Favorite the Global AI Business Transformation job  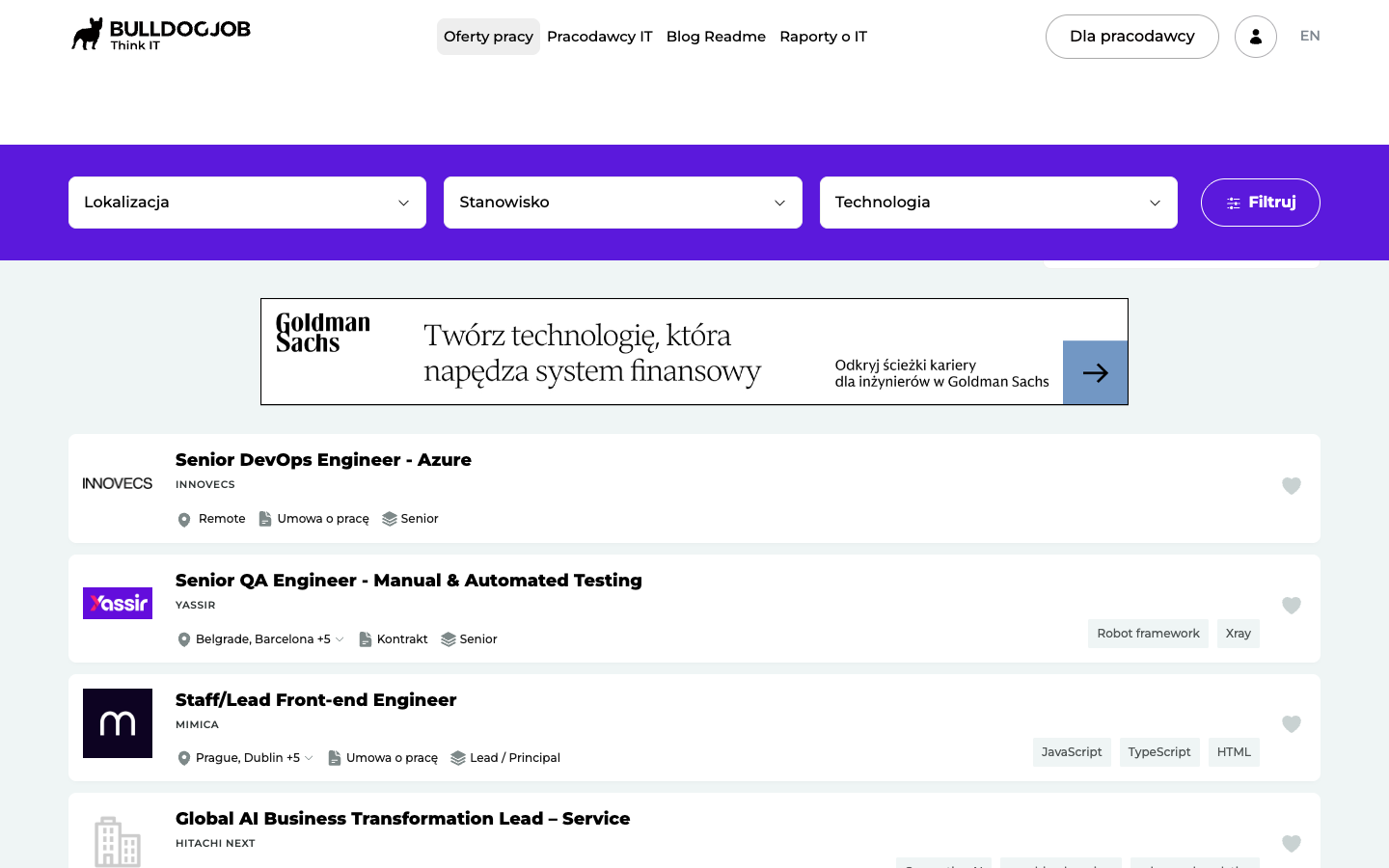coord(1292,844)
